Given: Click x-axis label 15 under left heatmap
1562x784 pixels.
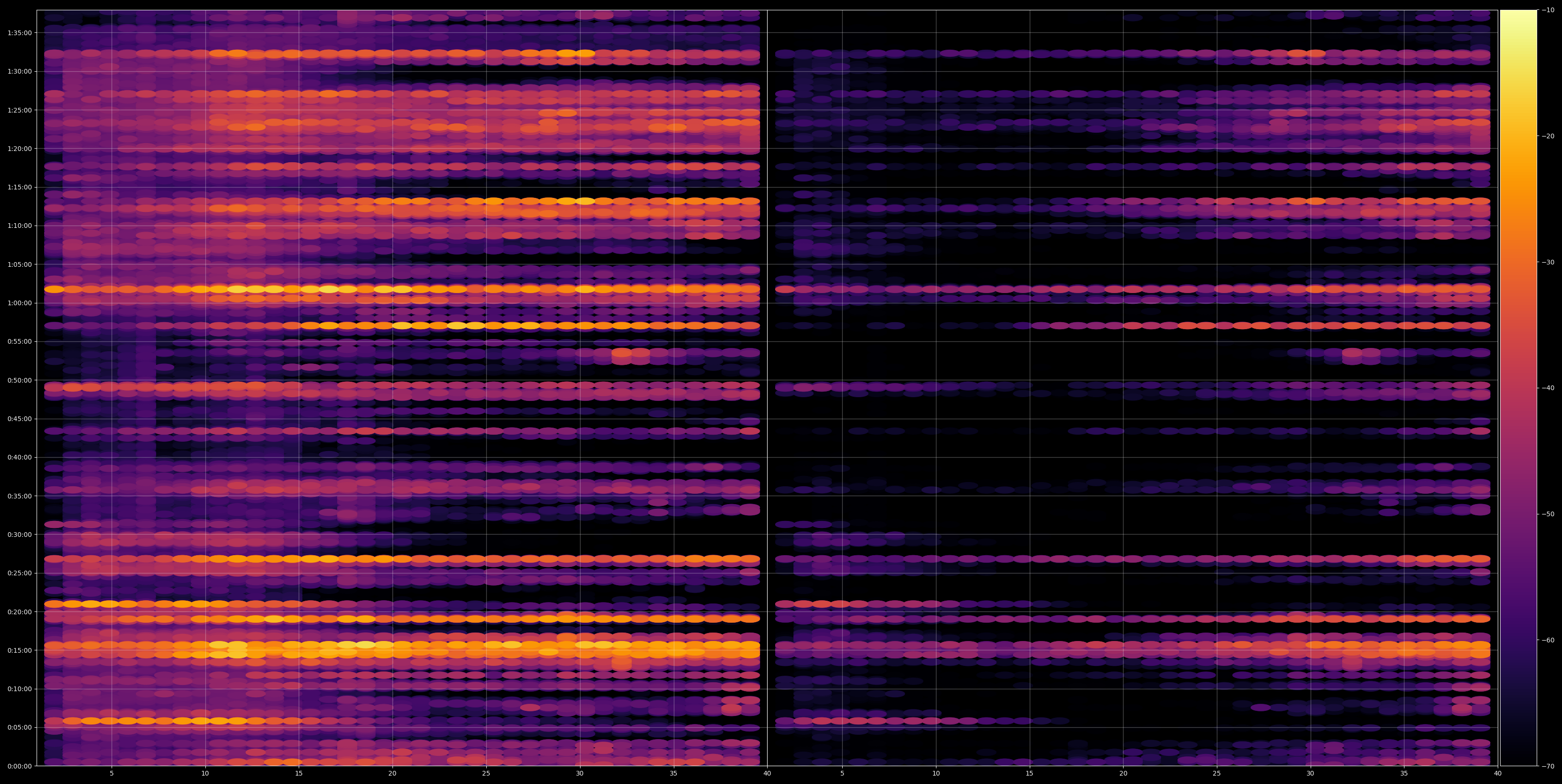Looking at the screenshot, I should coord(299,773).
